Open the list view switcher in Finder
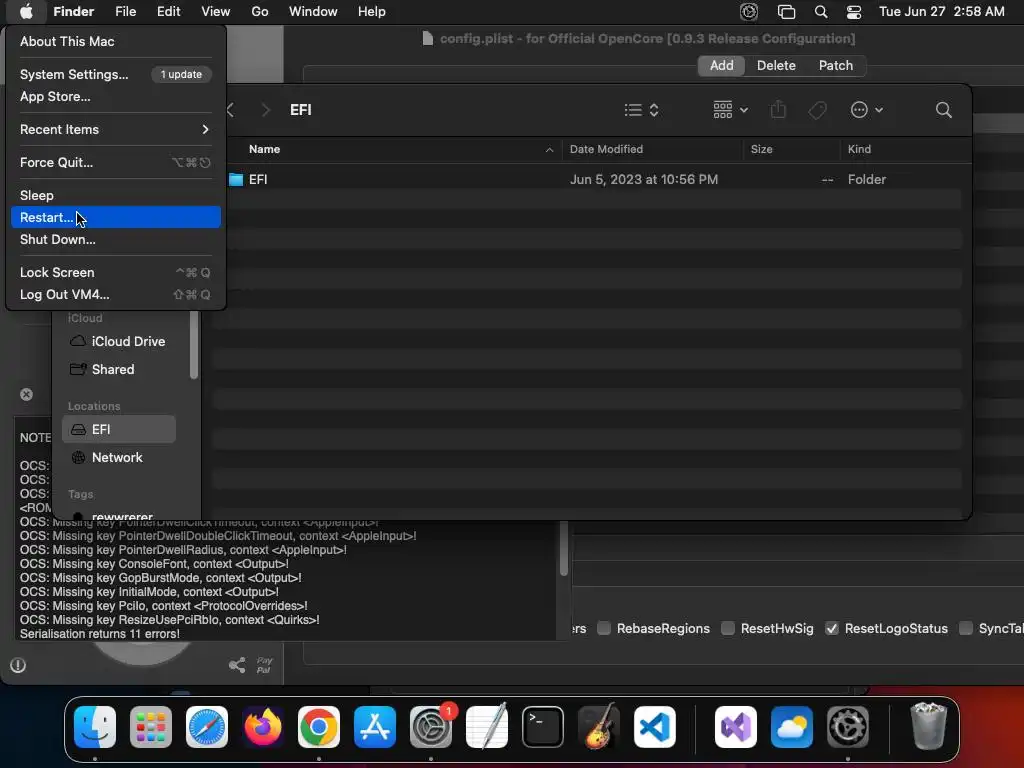This screenshot has height=768, width=1024. pos(641,110)
